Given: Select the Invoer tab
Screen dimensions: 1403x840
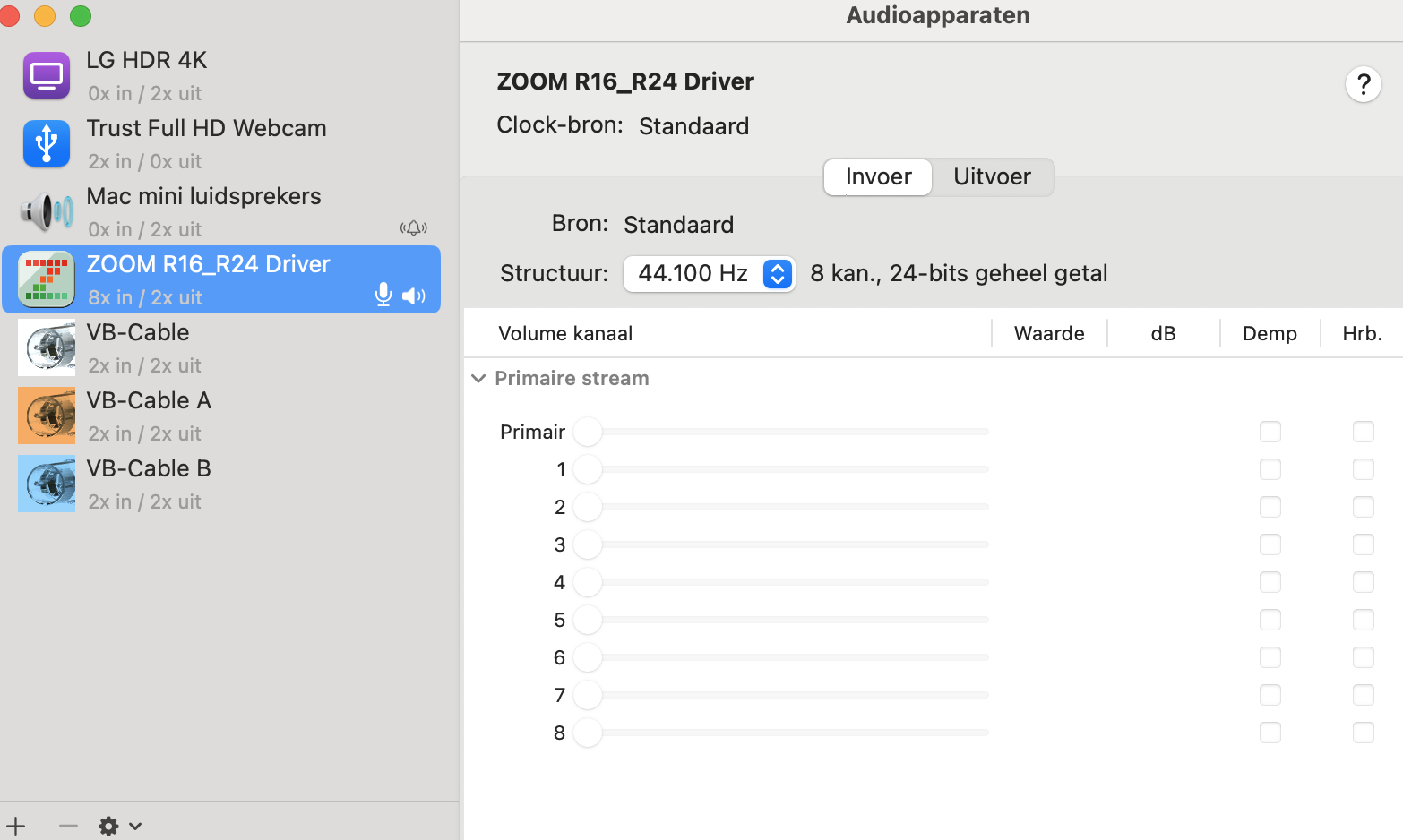Looking at the screenshot, I should coord(877,176).
